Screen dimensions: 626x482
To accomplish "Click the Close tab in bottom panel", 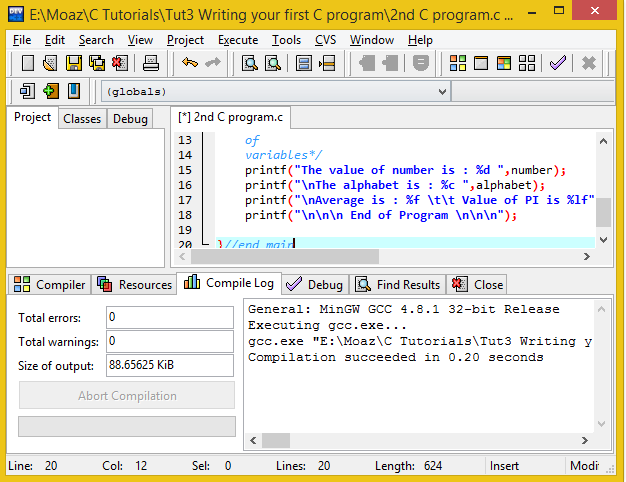I will pyautogui.click(x=477, y=285).
